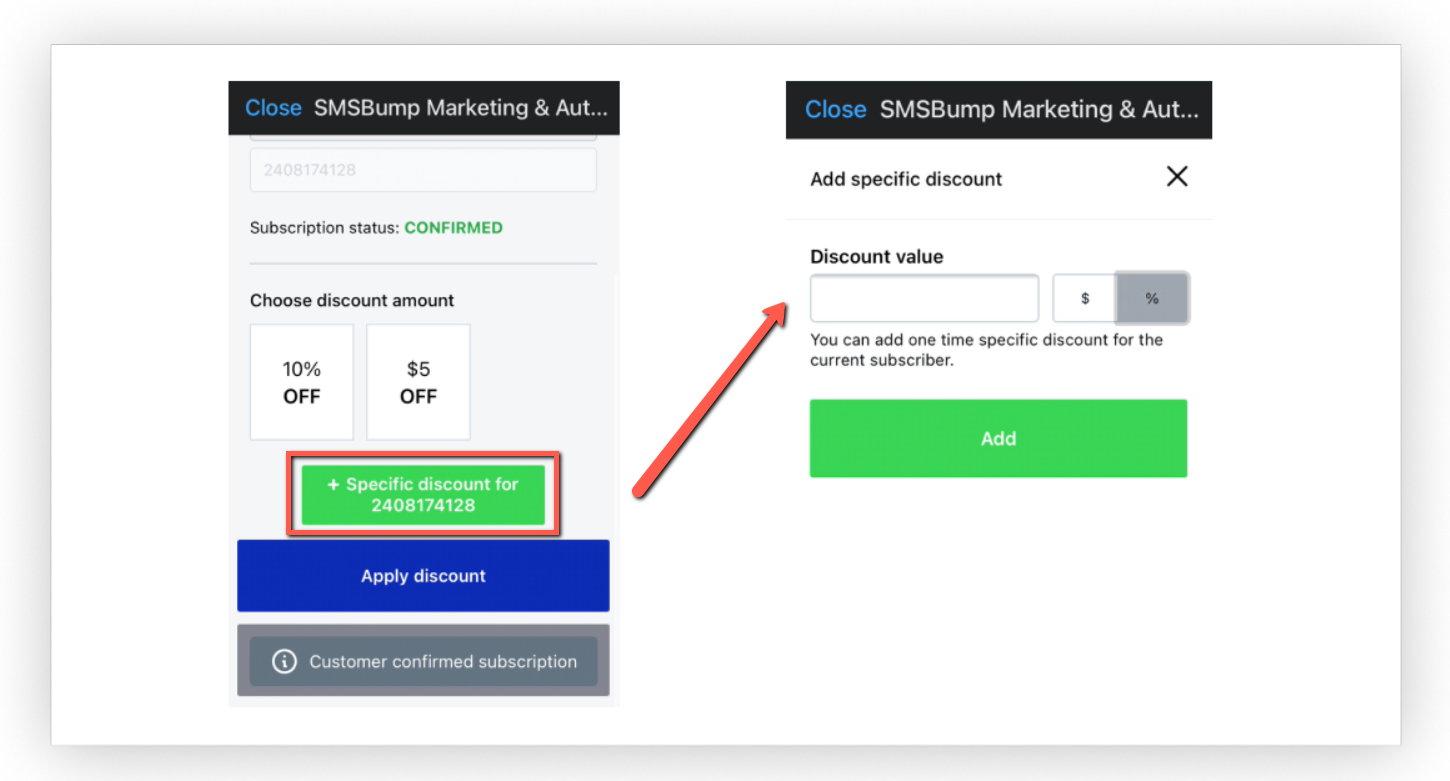Viewport: 1450px width, 781px height.
Task: Click the info icon in subscription banner
Action: point(284,662)
